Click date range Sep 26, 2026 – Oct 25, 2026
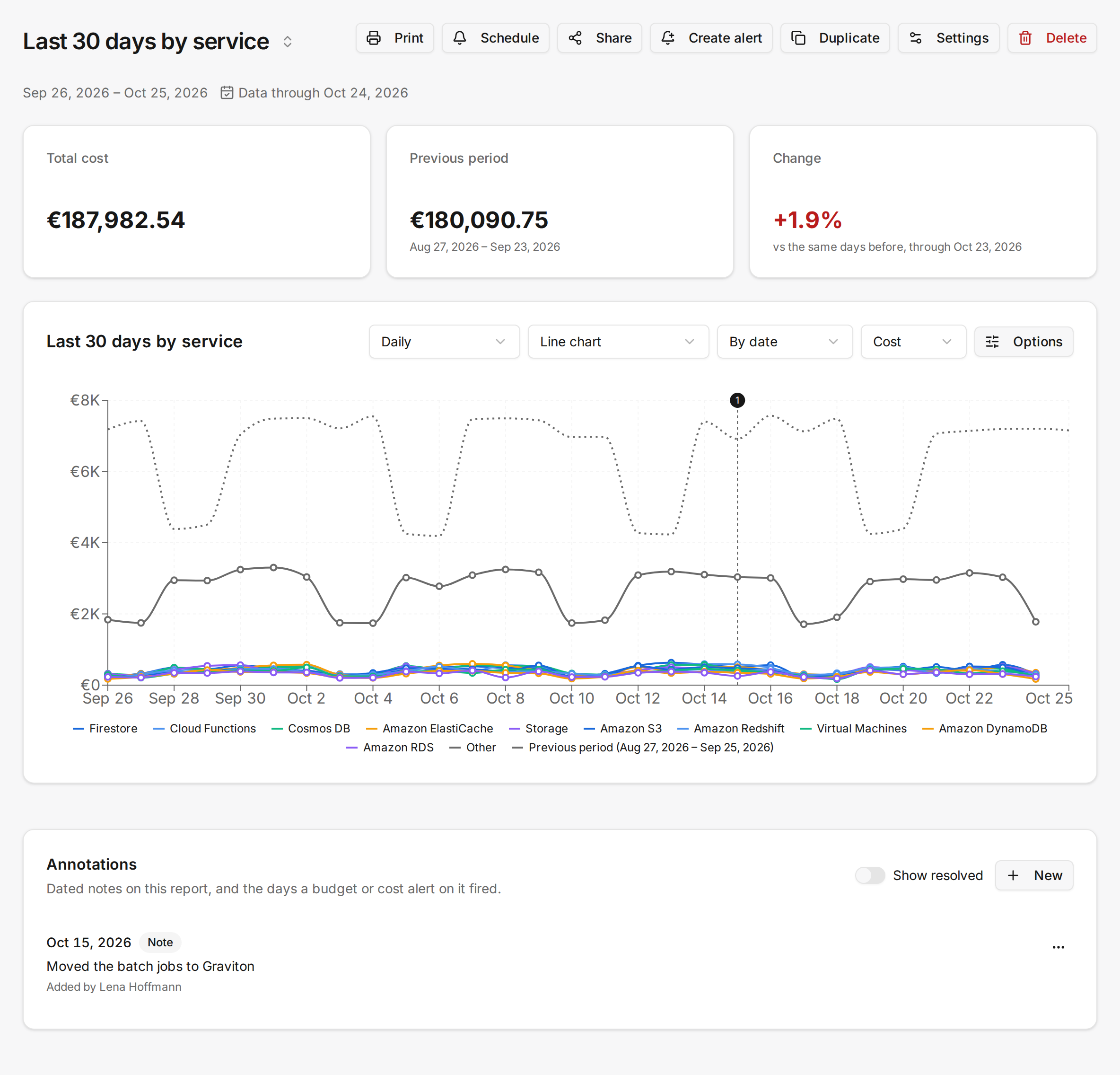The width and height of the screenshot is (1120, 1075). [x=115, y=93]
